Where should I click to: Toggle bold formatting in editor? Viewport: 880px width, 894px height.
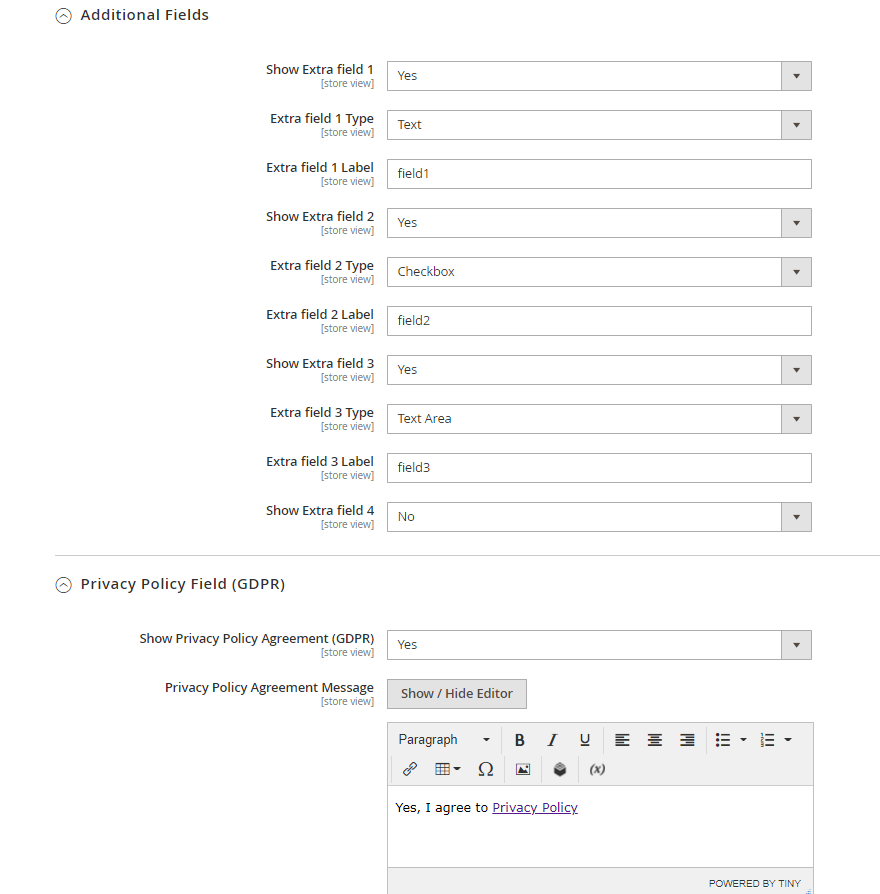coord(519,740)
